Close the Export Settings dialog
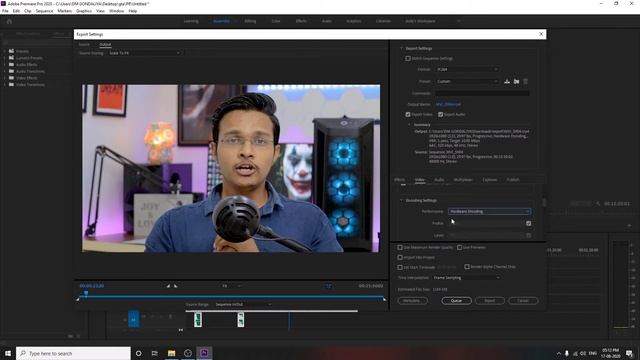 (x=541, y=34)
